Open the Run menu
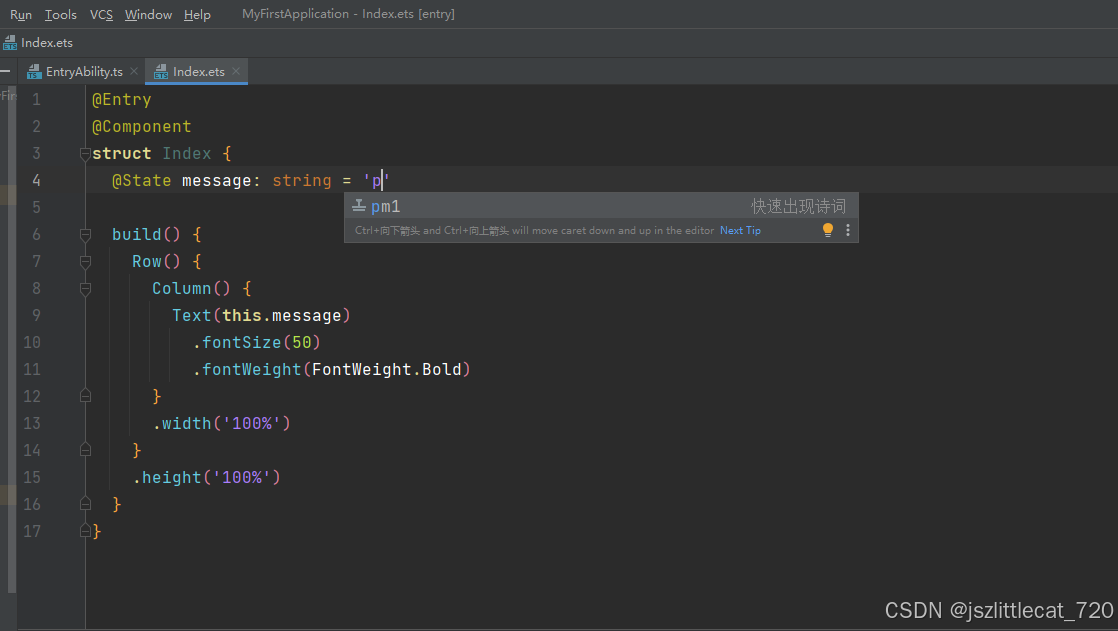This screenshot has height=631, width=1118. tap(21, 14)
